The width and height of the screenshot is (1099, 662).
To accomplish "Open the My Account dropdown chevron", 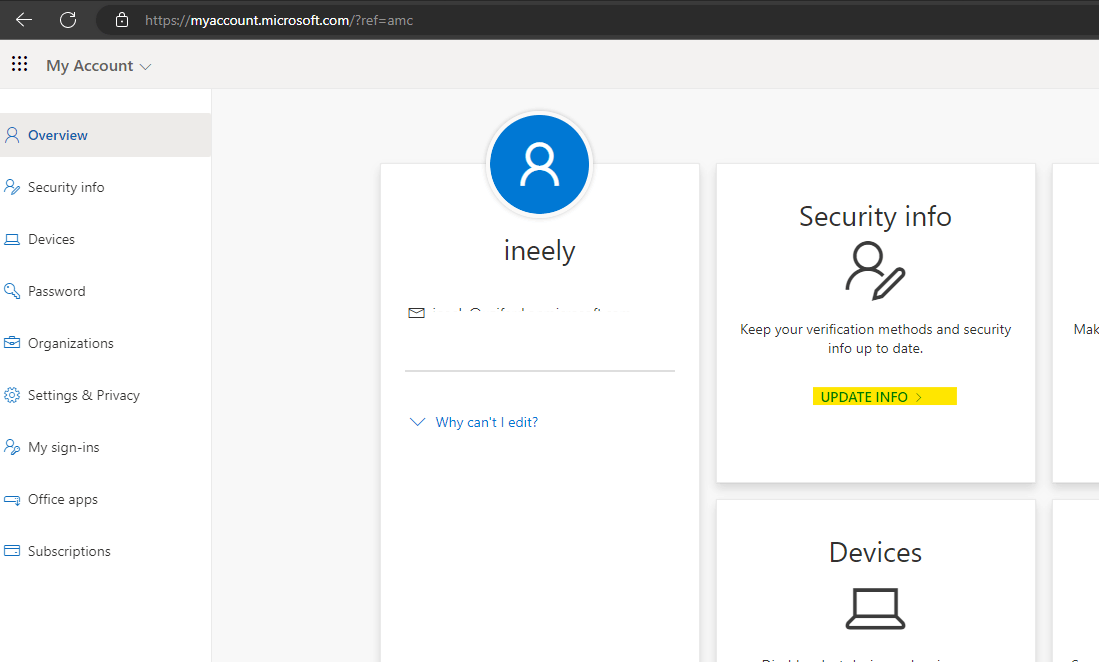I will 145,67.
